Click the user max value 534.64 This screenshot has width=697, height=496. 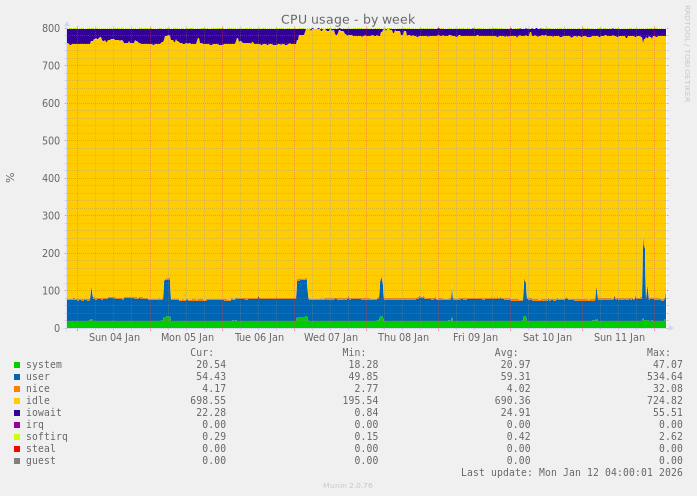click(665, 377)
